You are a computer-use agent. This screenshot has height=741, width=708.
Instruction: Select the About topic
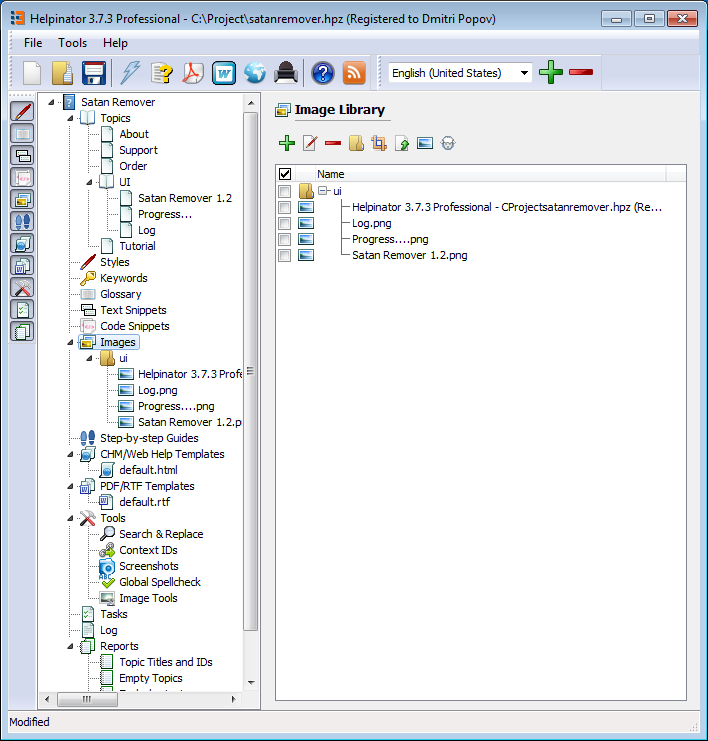(134, 134)
